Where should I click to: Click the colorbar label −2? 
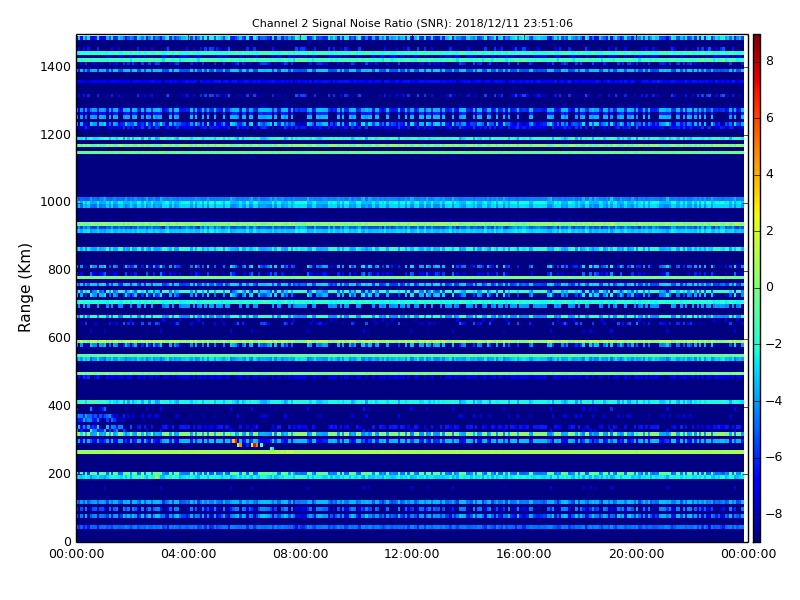pos(773,344)
